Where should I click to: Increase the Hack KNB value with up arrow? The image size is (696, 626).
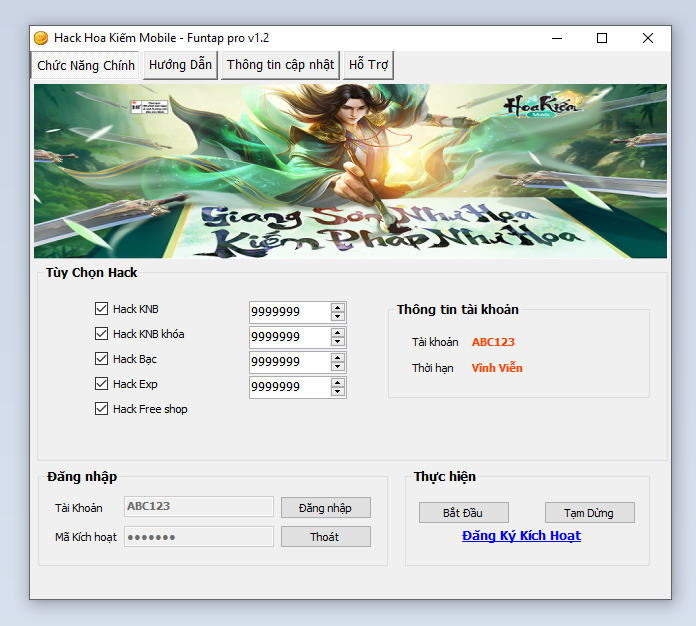[338, 308]
